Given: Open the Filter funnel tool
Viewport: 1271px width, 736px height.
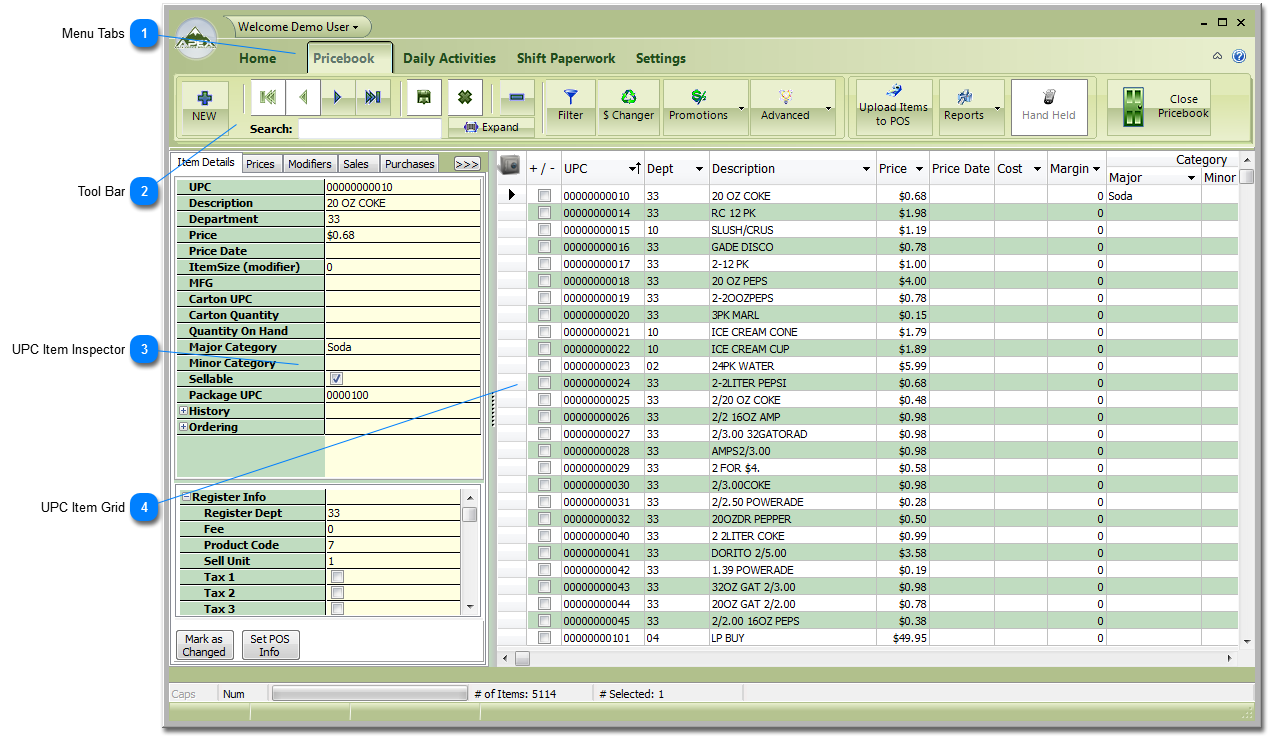Looking at the screenshot, I should (x=570, y=106).
